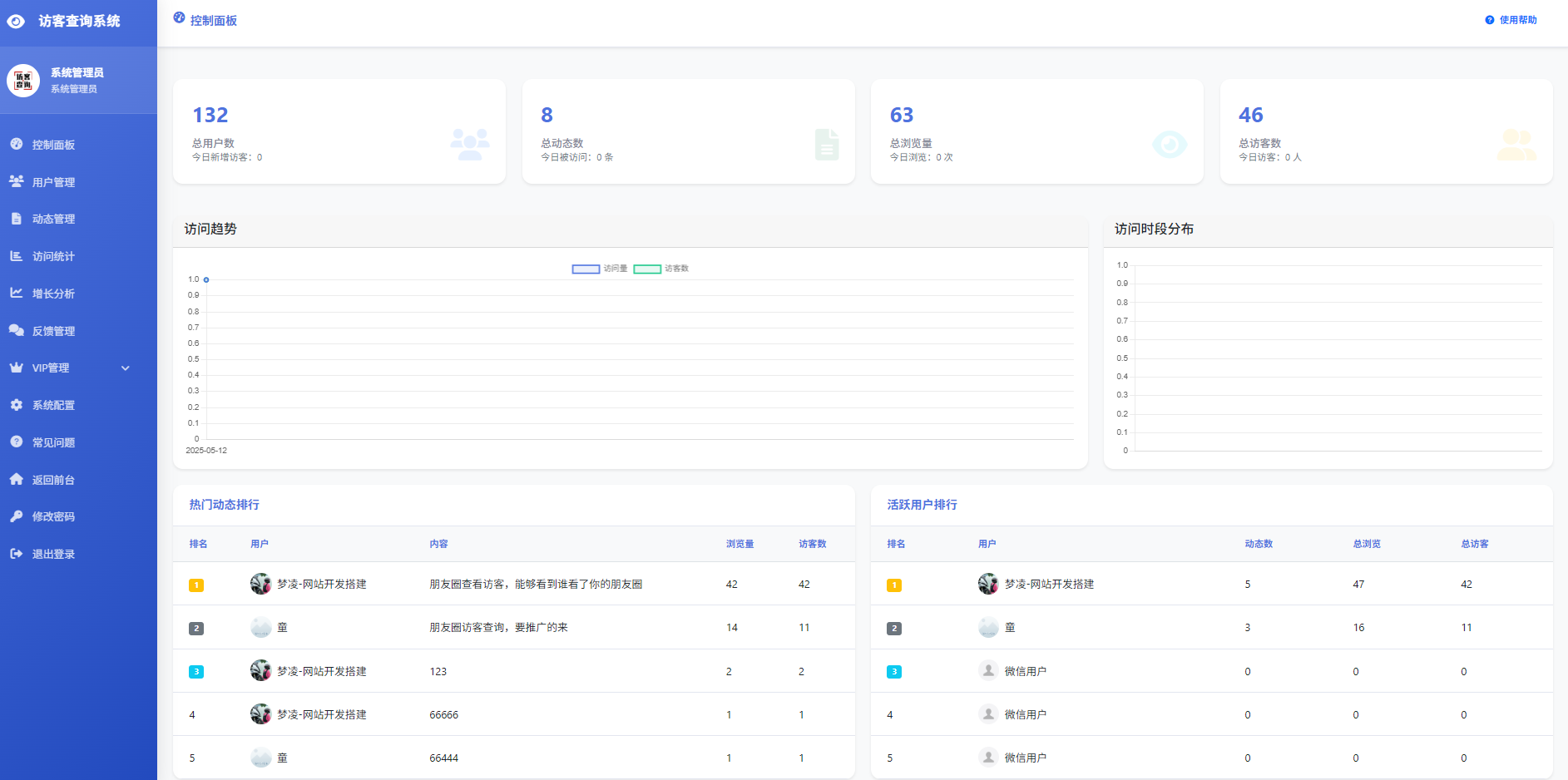Open 控制面板 in the sidebar menu
Viewport: 1568px width, 780px height.
point(53,145)
